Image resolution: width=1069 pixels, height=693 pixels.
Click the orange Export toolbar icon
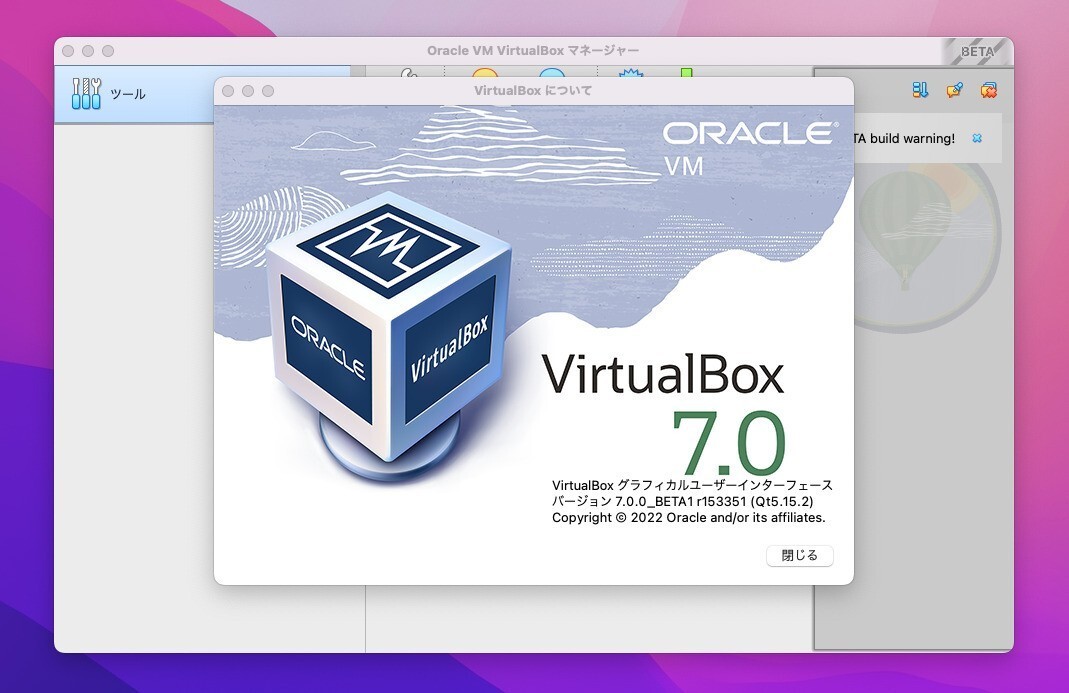click(x=485, y=73)
